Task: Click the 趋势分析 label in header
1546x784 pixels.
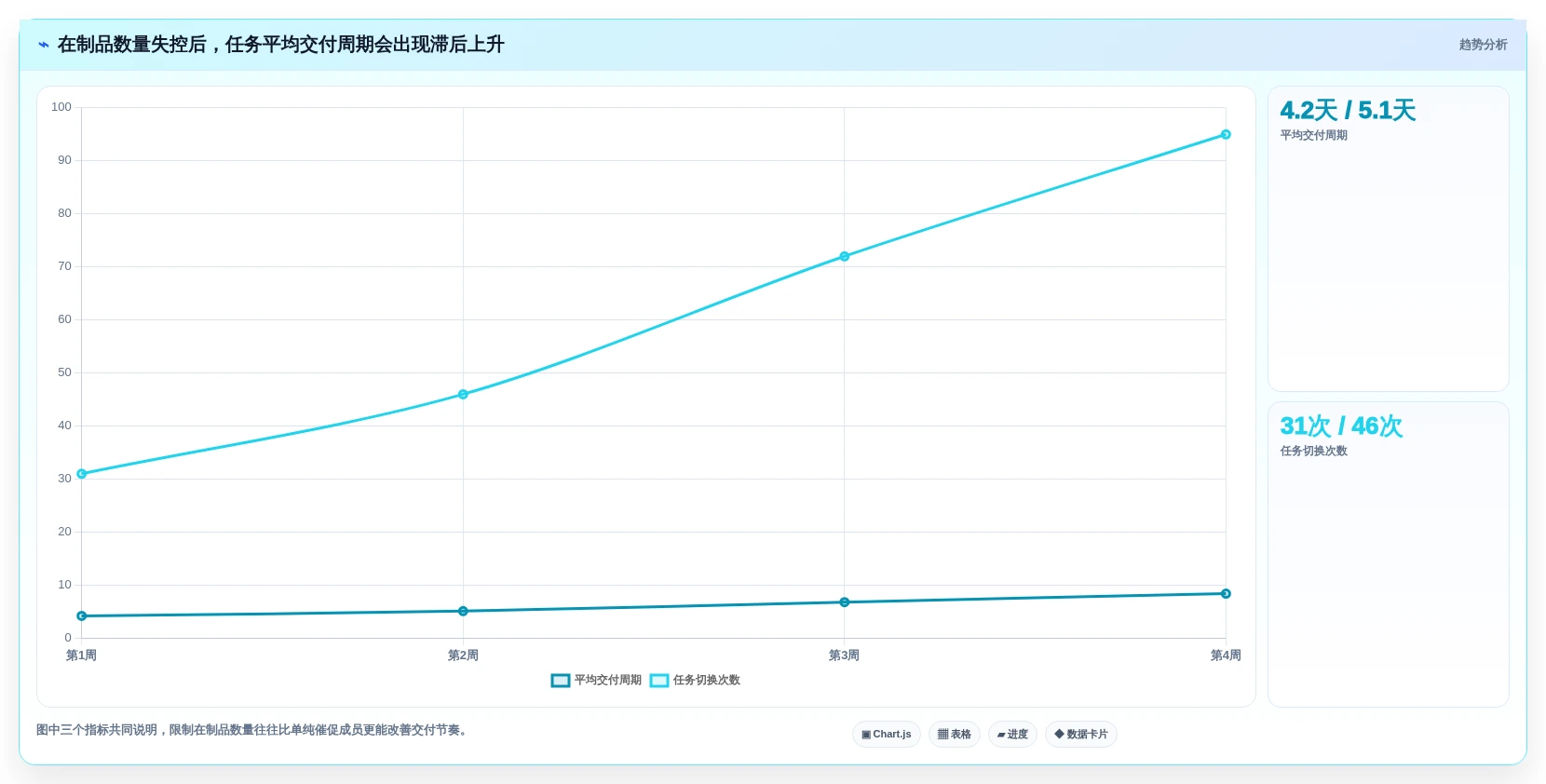Action: point(1483,45)
